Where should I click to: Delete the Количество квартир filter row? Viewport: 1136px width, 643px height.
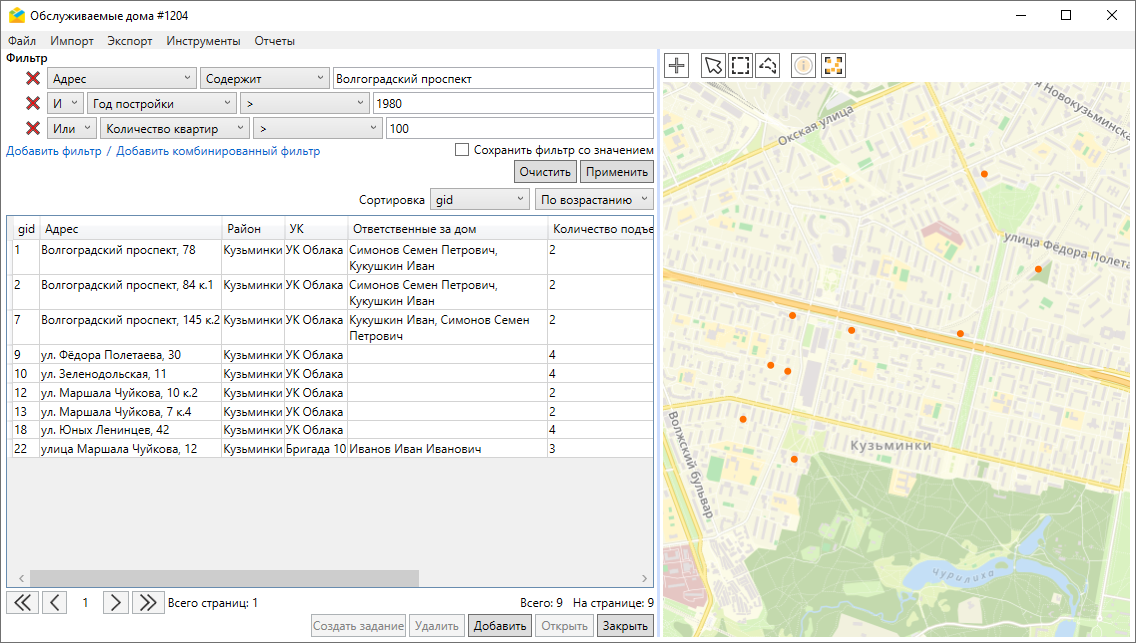[x=33, y=129]
